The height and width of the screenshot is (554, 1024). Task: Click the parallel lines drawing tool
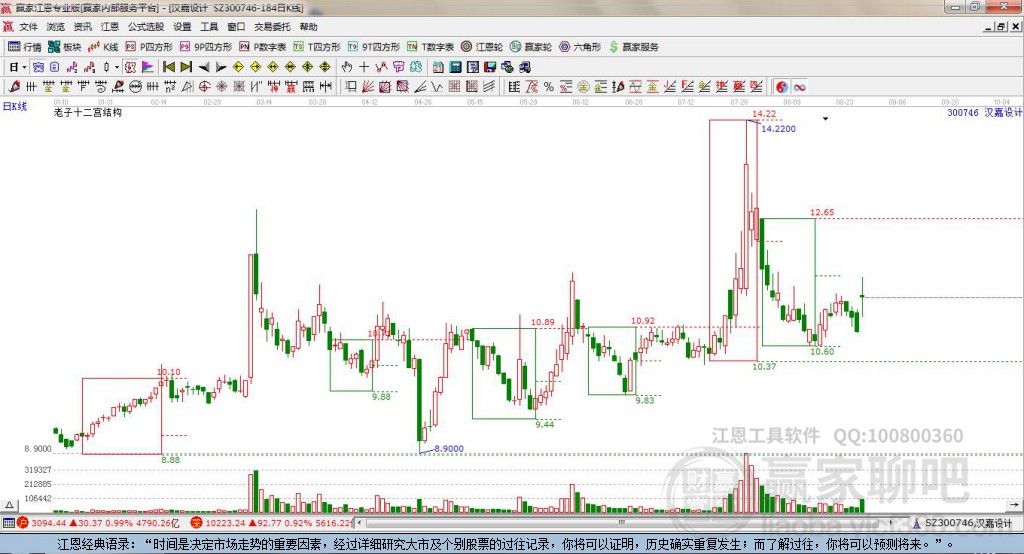(488, 86)
